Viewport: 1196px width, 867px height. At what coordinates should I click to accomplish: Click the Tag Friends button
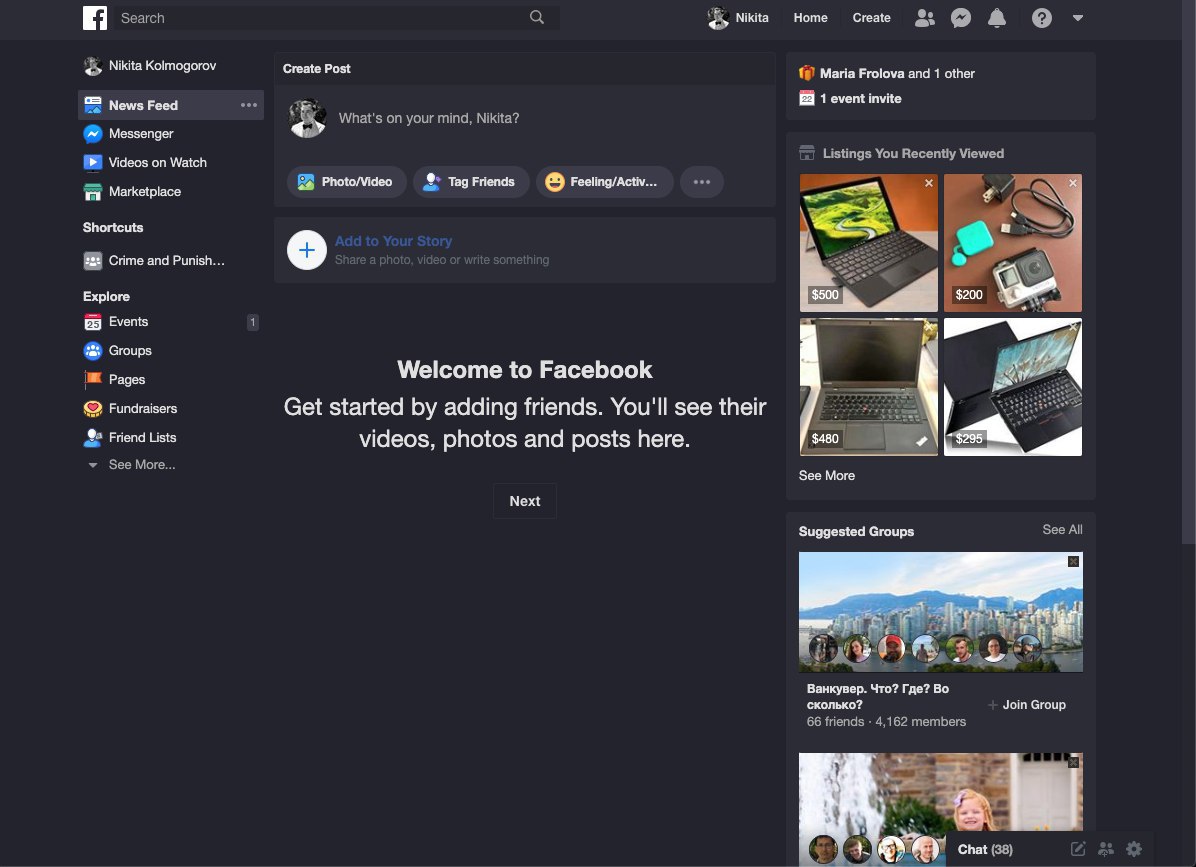coord(471,182)
